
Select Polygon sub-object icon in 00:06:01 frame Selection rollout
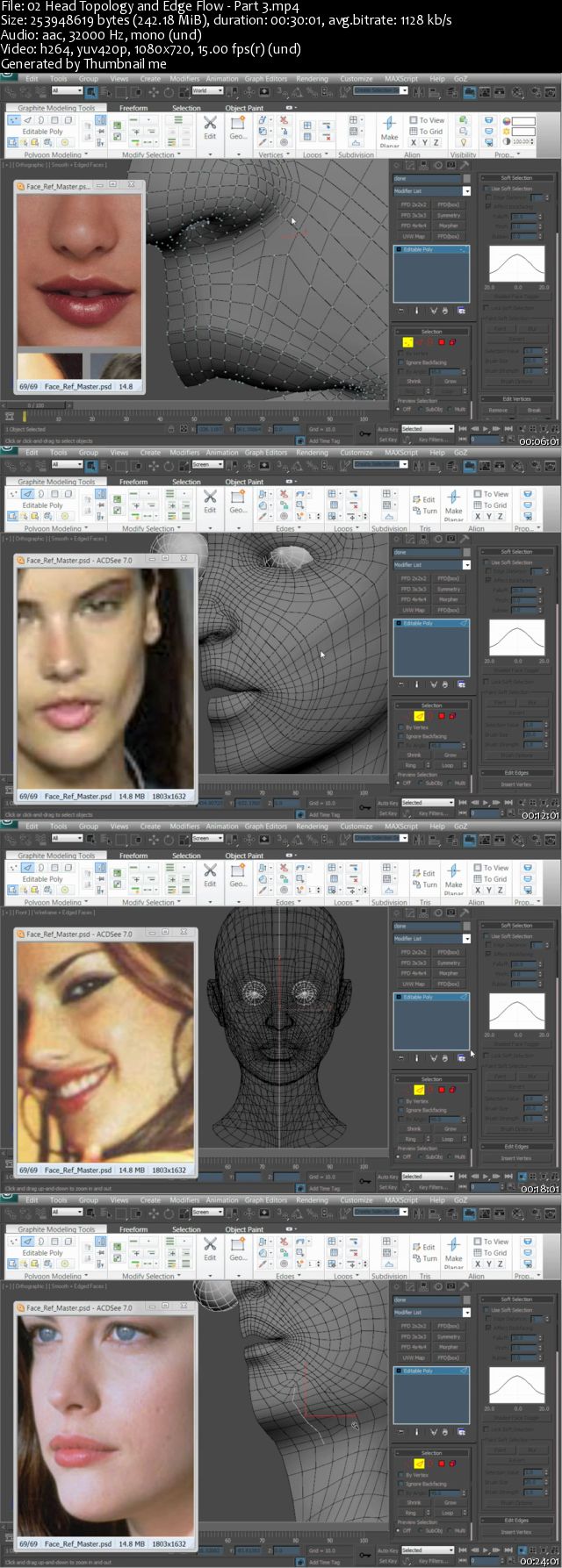[442, 342]
